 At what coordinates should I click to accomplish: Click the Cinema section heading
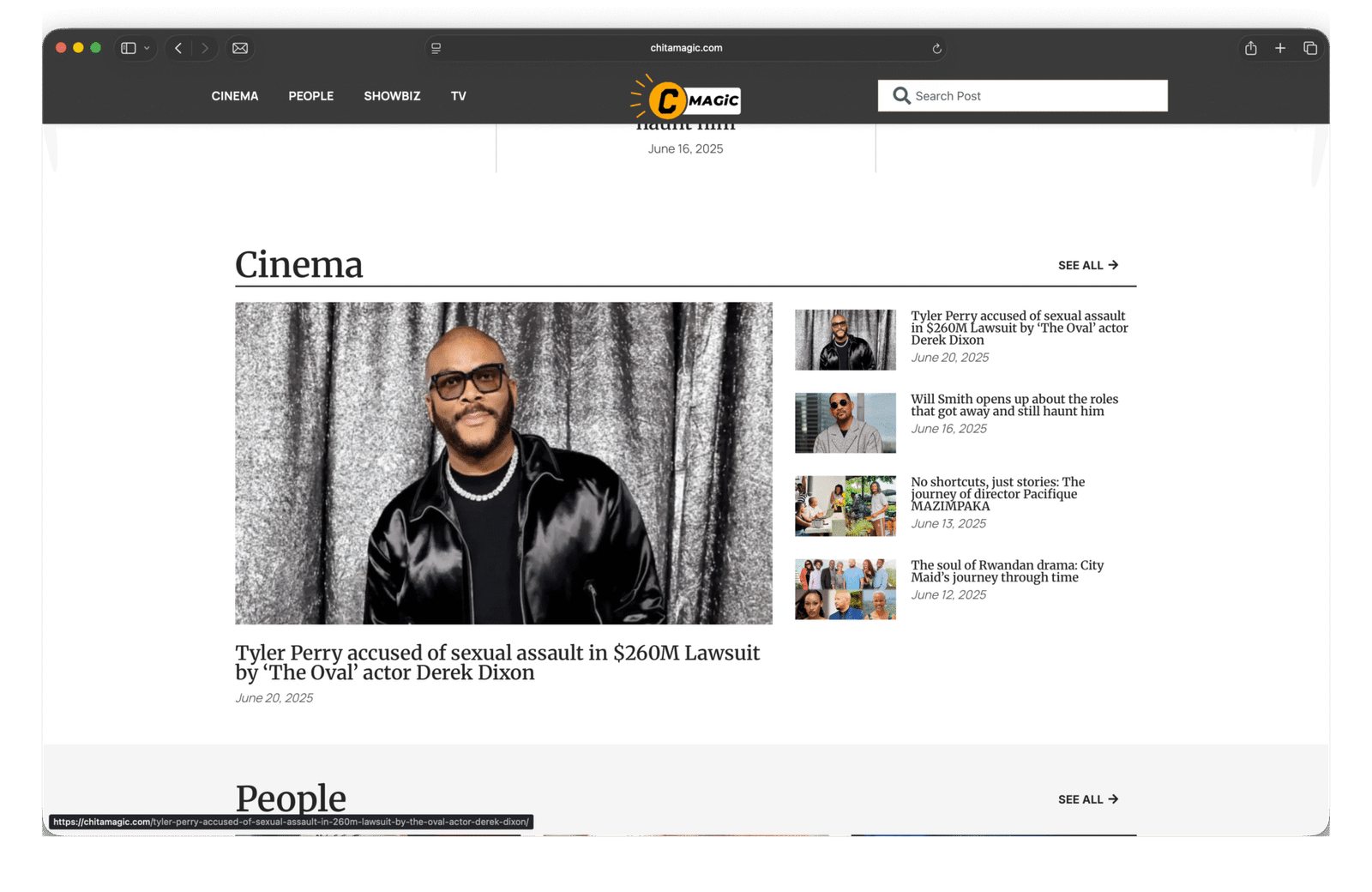click(299, 265)
